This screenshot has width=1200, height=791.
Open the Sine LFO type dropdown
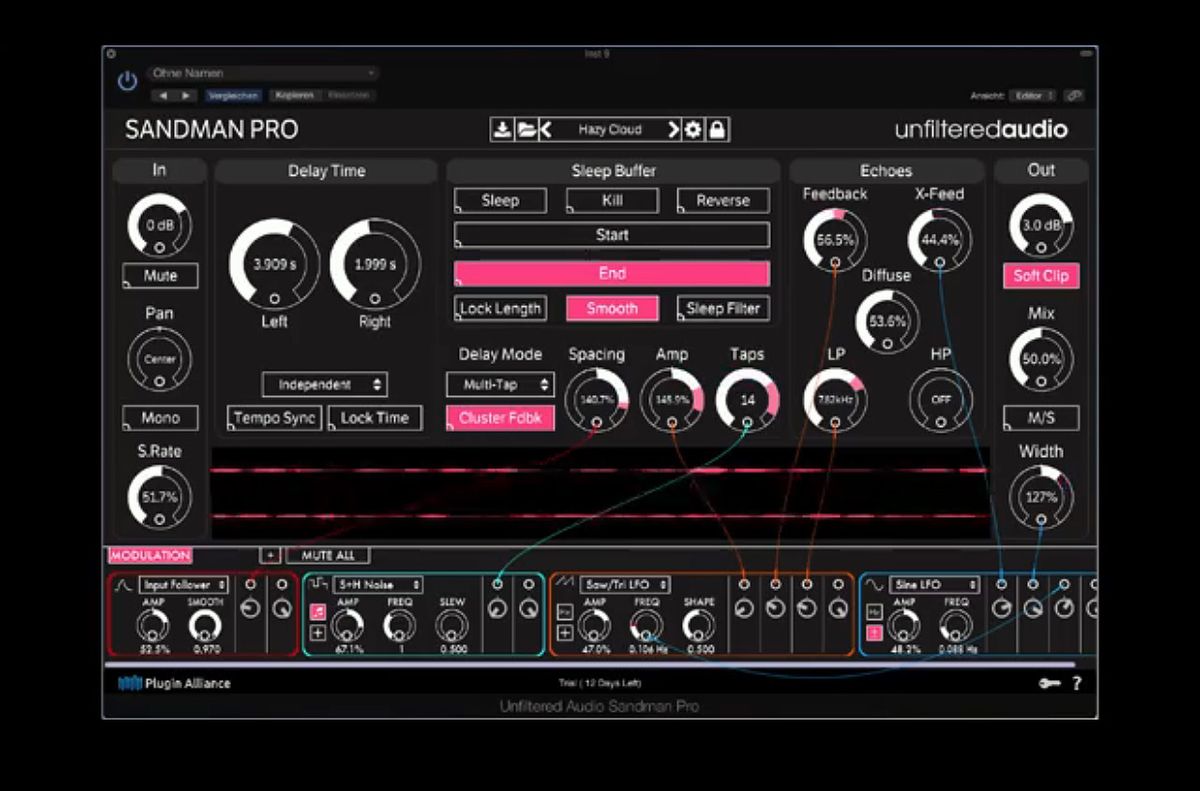coord(934,584)
